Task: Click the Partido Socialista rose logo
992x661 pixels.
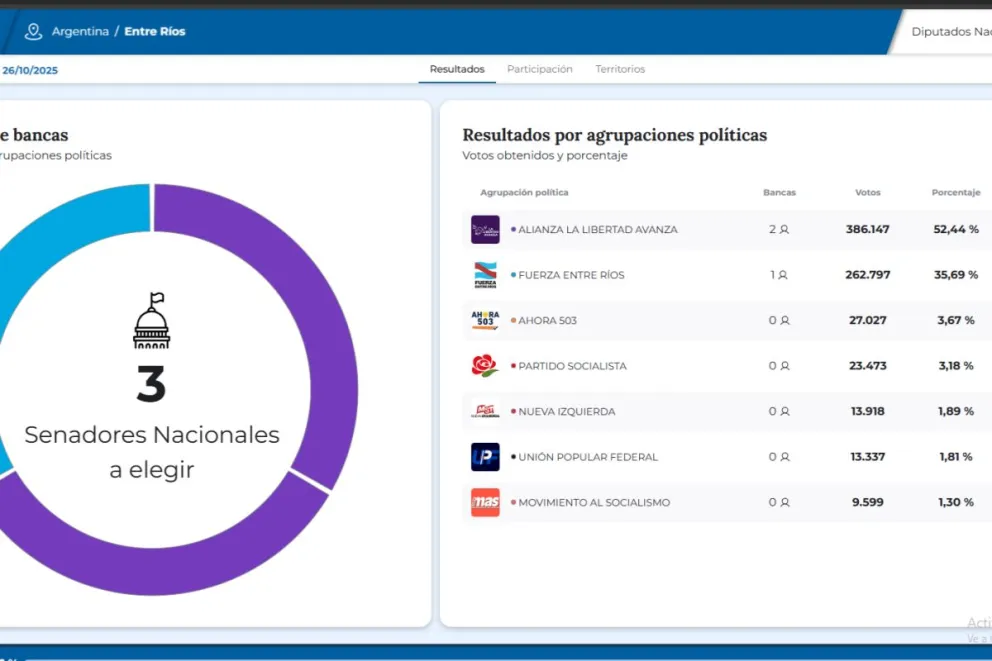Action: point(485,366)
